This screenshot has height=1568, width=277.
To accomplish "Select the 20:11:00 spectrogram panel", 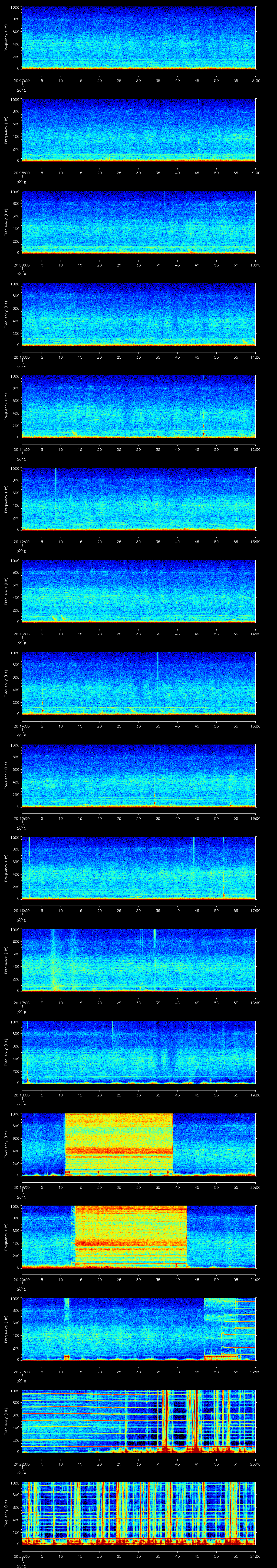I will tap(138, 406).
